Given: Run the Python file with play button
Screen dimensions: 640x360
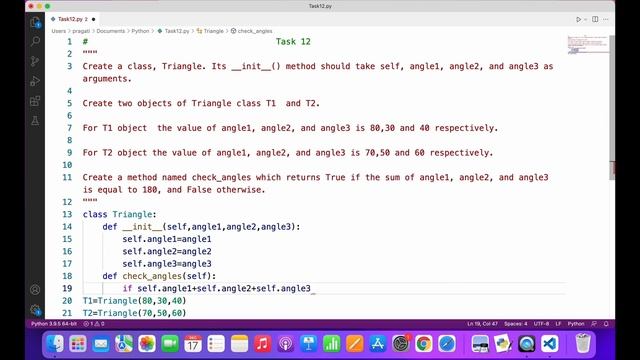Looking at the screenshot, I should point(578,19).
